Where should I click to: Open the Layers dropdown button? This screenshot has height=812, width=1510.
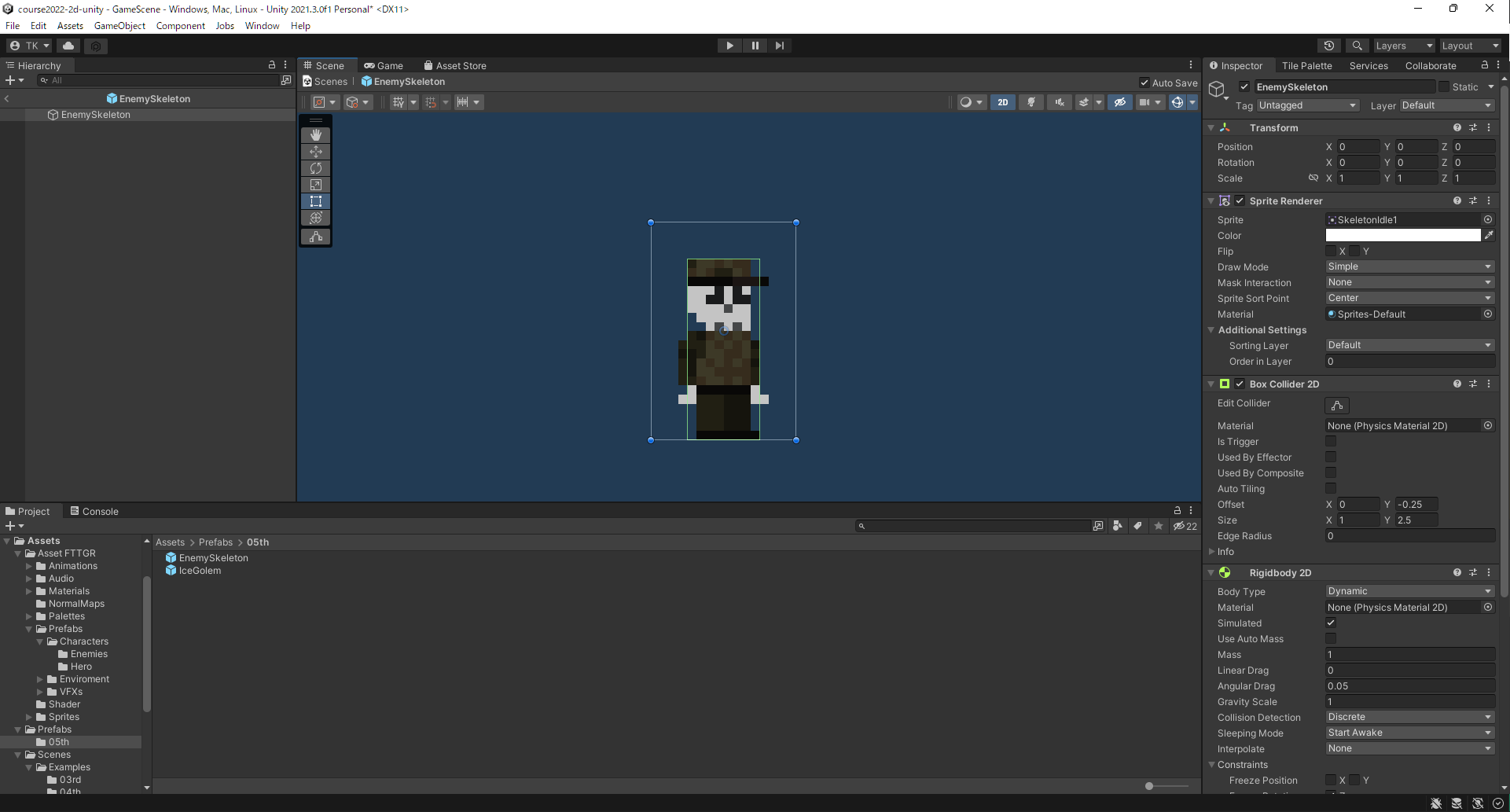click(x=1404, y=46)
